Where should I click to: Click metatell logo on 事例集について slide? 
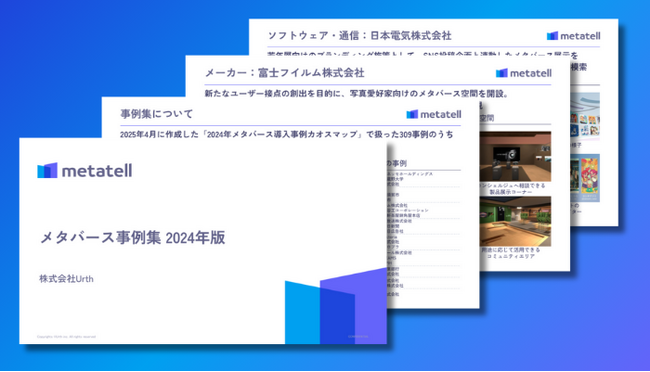pos(434,114)
